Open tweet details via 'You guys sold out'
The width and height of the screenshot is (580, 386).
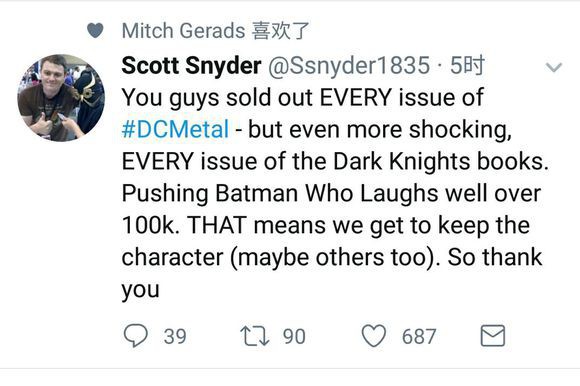point(218,98)
